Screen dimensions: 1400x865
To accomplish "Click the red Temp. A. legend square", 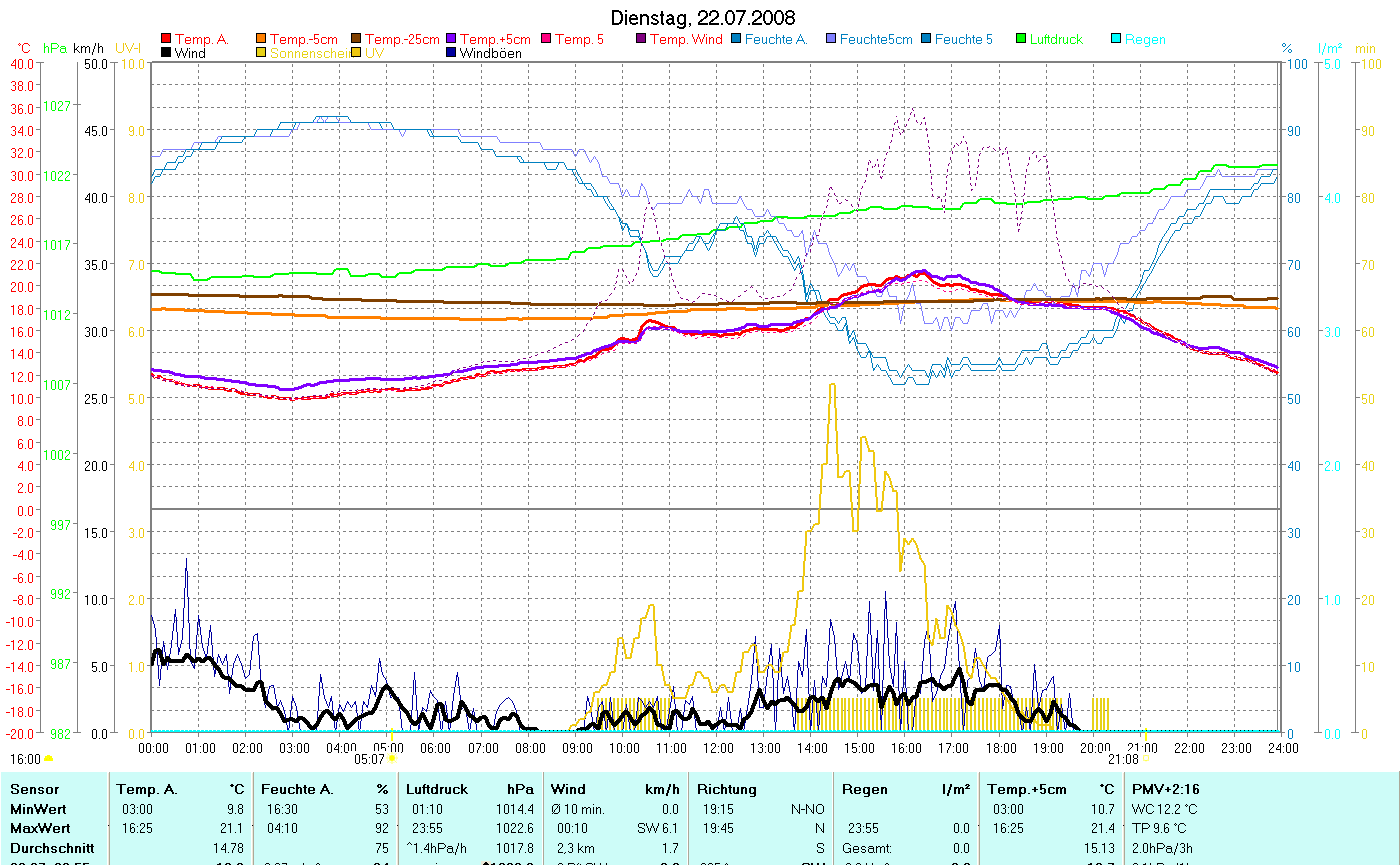I will tap(166, 40).
